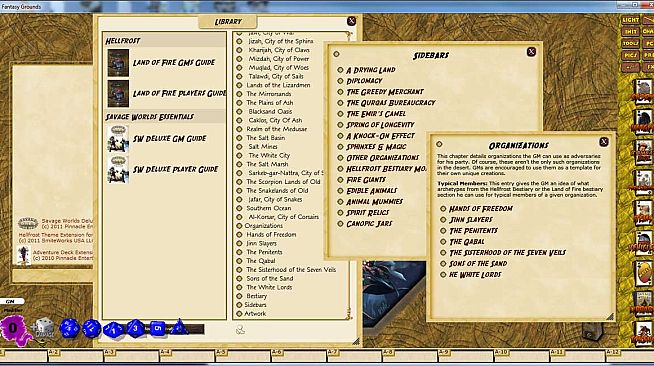Open Sons of the Sand in Organizations window

pyautogui.click(x=478, y=263)
